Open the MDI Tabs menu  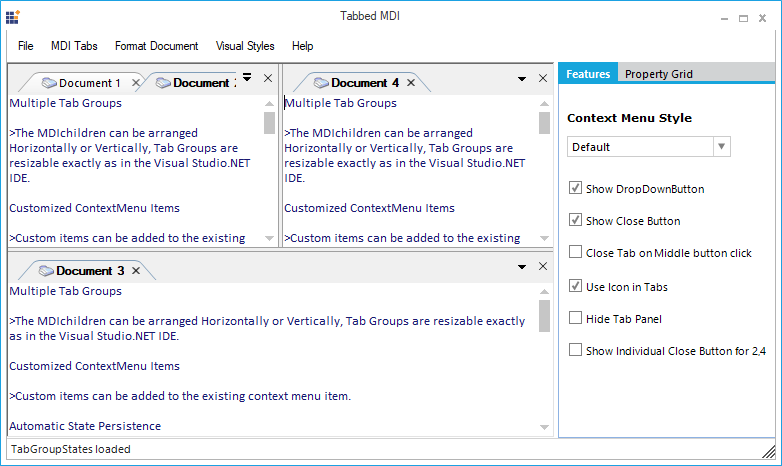(x=74, y=46)
